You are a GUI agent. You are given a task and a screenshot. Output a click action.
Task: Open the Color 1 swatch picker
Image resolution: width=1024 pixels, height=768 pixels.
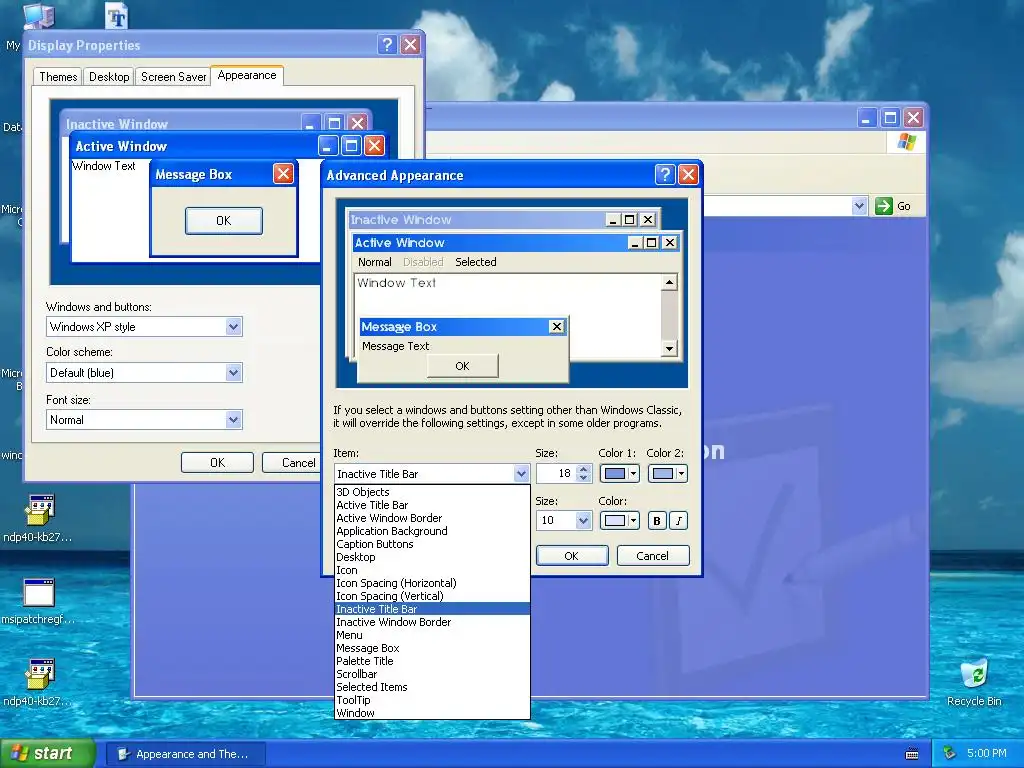pos(619,473)
